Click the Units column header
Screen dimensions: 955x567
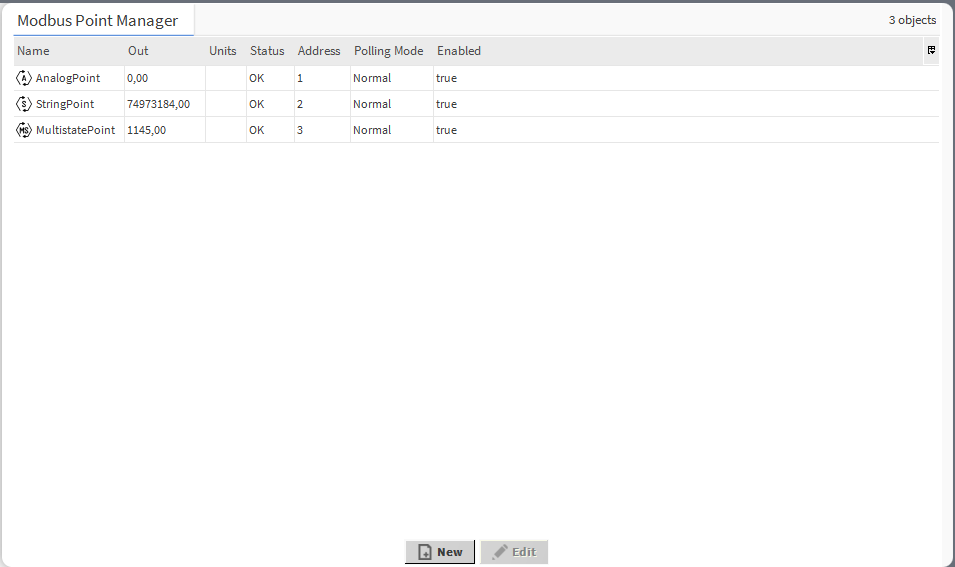tap(223, 51)
